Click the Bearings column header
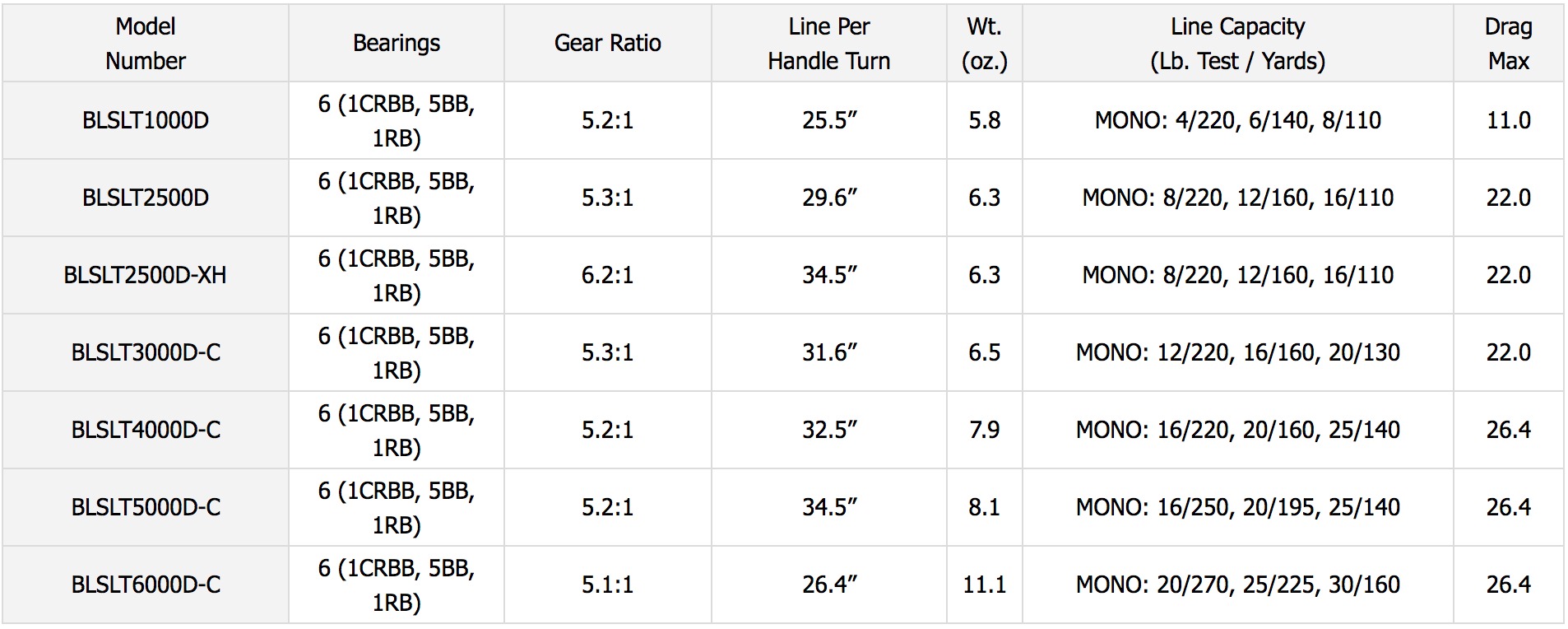Image resolution: width=1568 pixels, height=629 pixels. coord(396,44)
